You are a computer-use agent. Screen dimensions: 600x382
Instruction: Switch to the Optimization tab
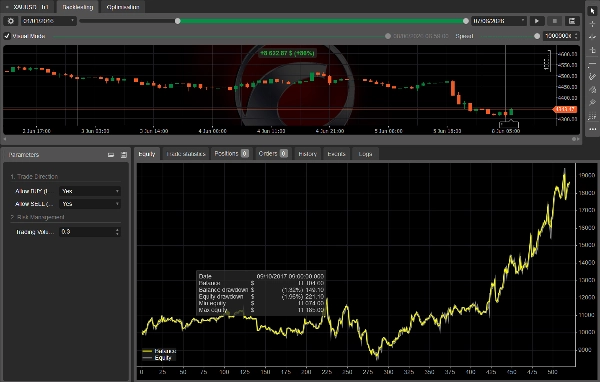123,7
